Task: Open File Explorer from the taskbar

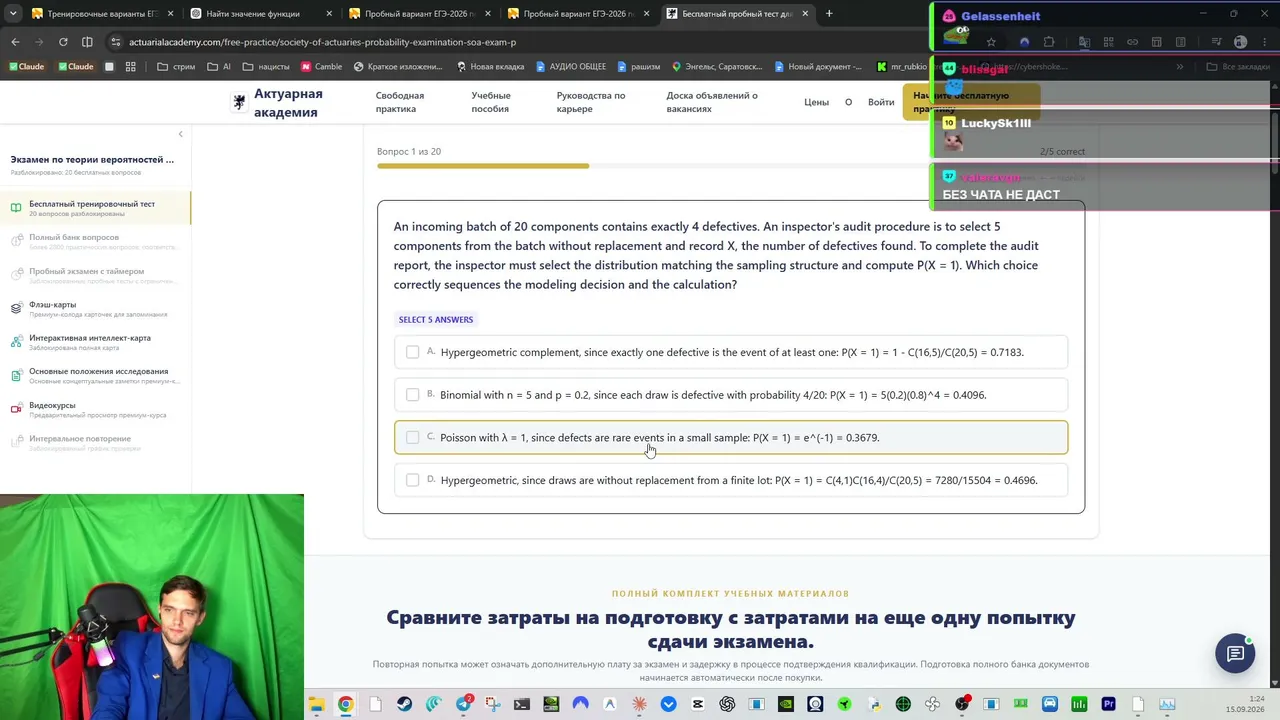Action: [316, 704]
